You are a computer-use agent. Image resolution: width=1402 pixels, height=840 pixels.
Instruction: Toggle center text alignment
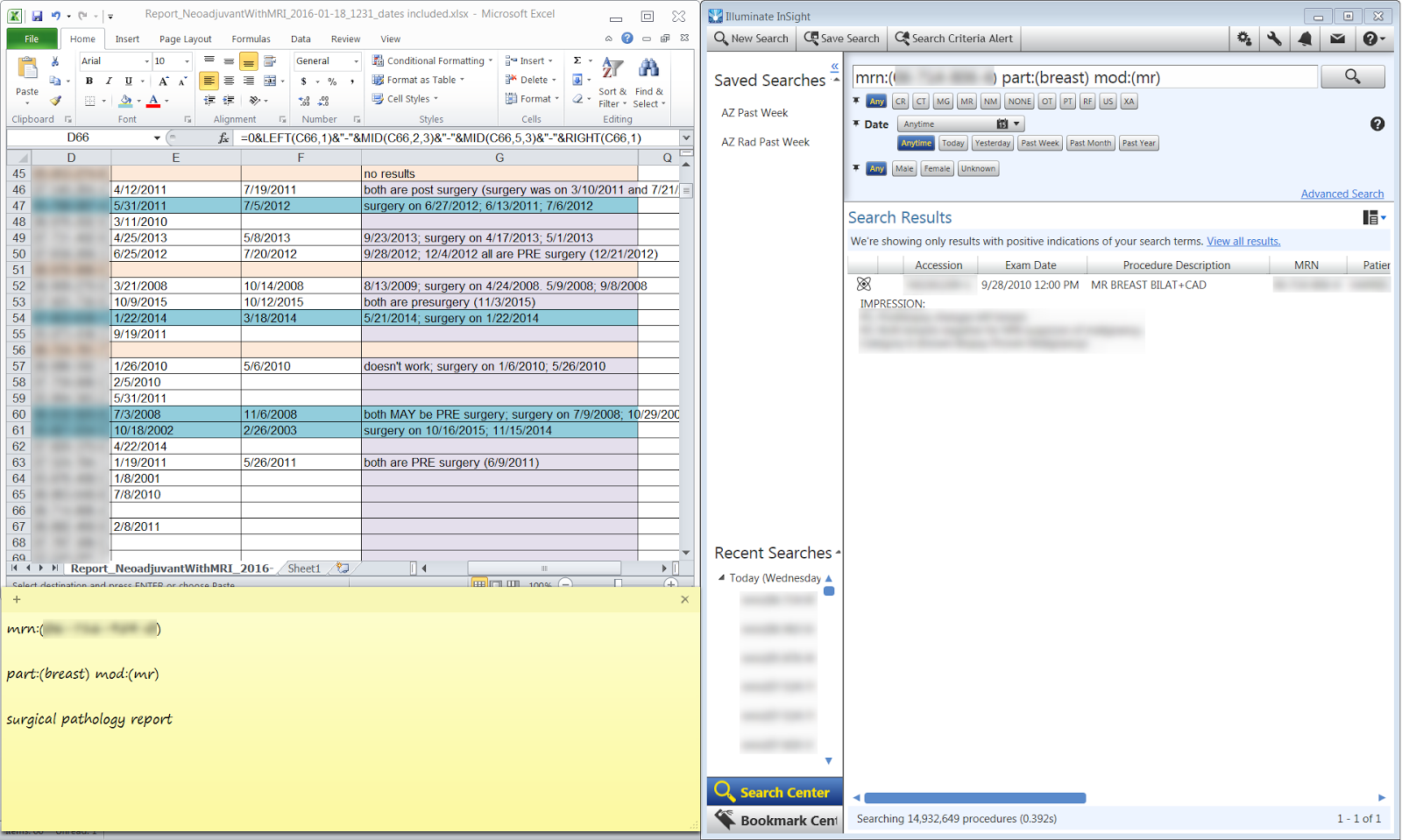229,81
